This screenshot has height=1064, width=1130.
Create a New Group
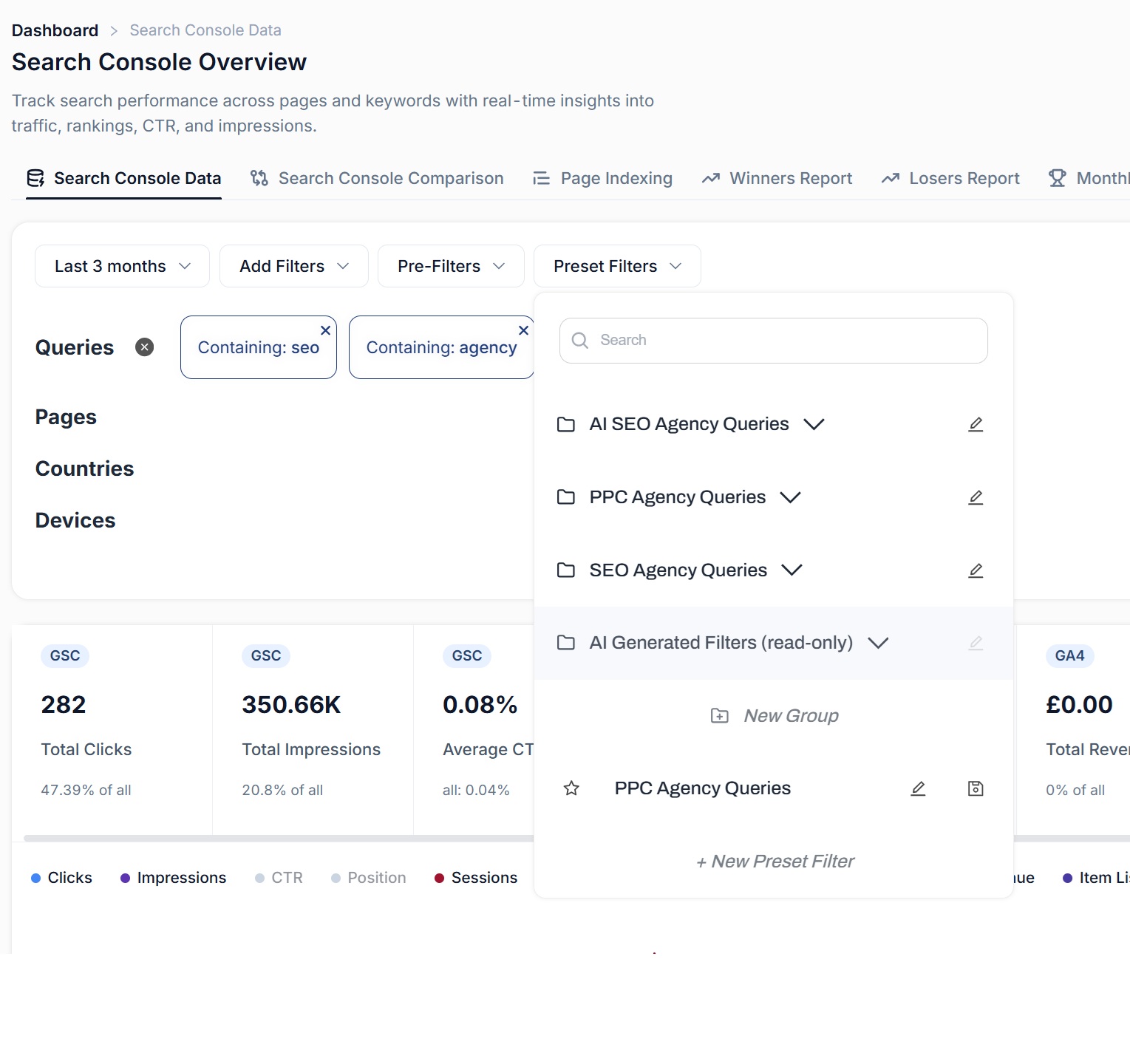(774, 715)
